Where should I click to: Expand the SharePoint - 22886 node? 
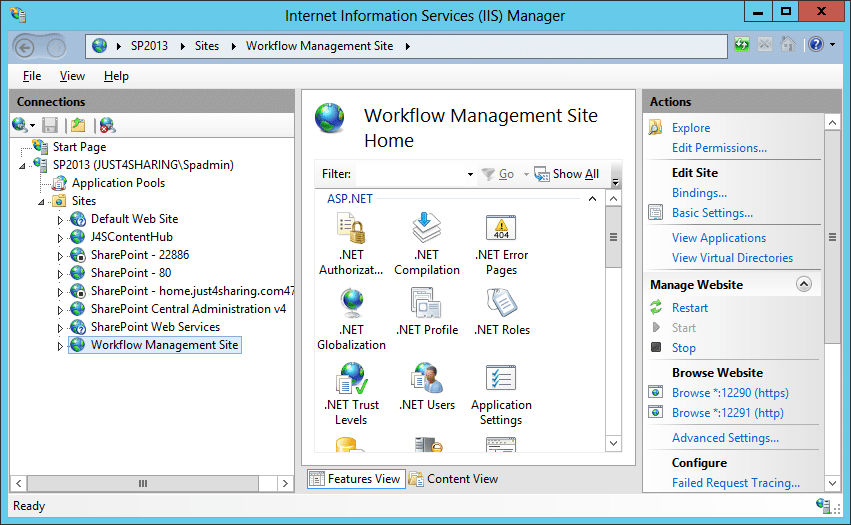point(60,256)
